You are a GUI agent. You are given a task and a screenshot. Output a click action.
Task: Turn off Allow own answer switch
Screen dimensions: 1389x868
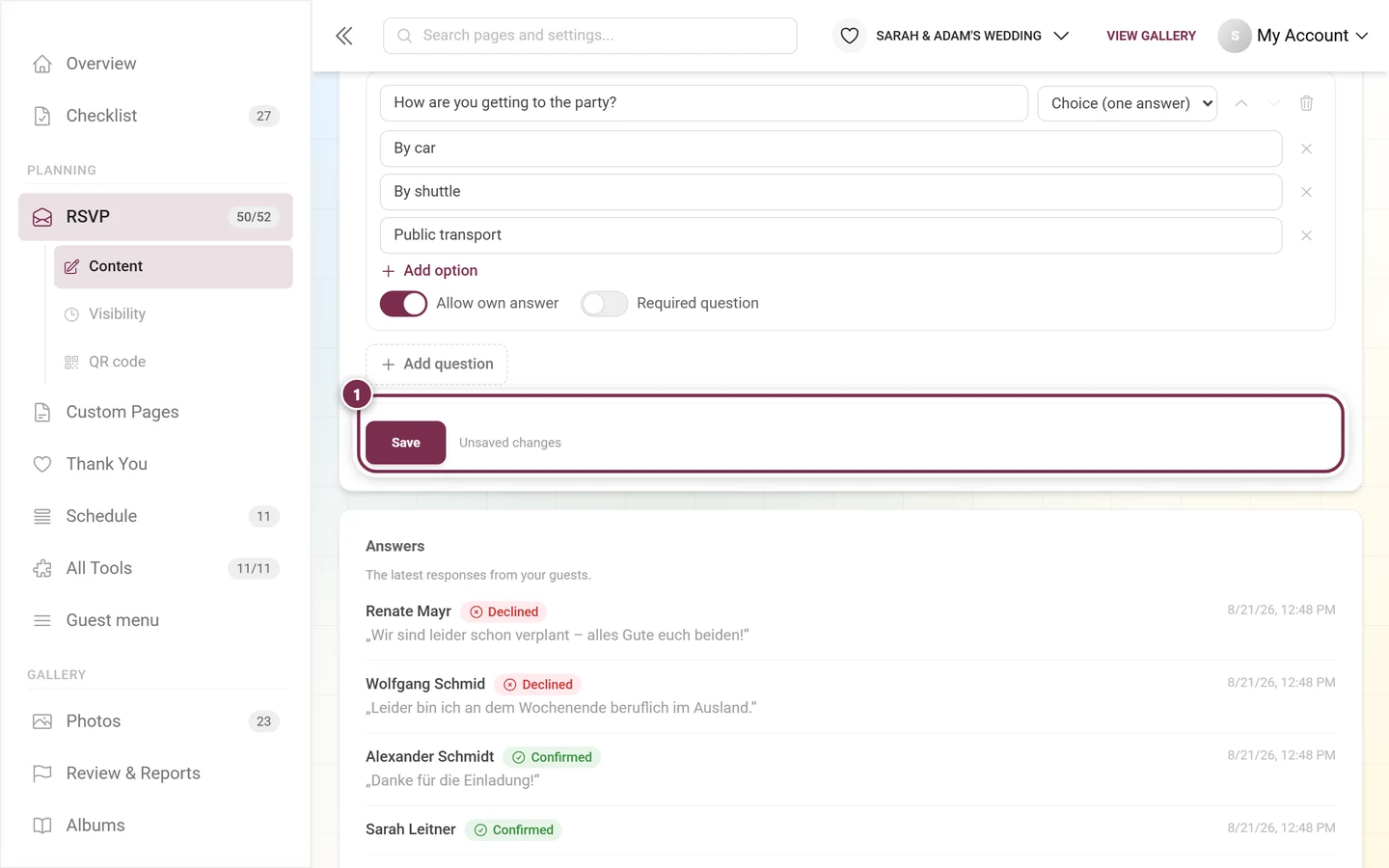click(403, 304)
